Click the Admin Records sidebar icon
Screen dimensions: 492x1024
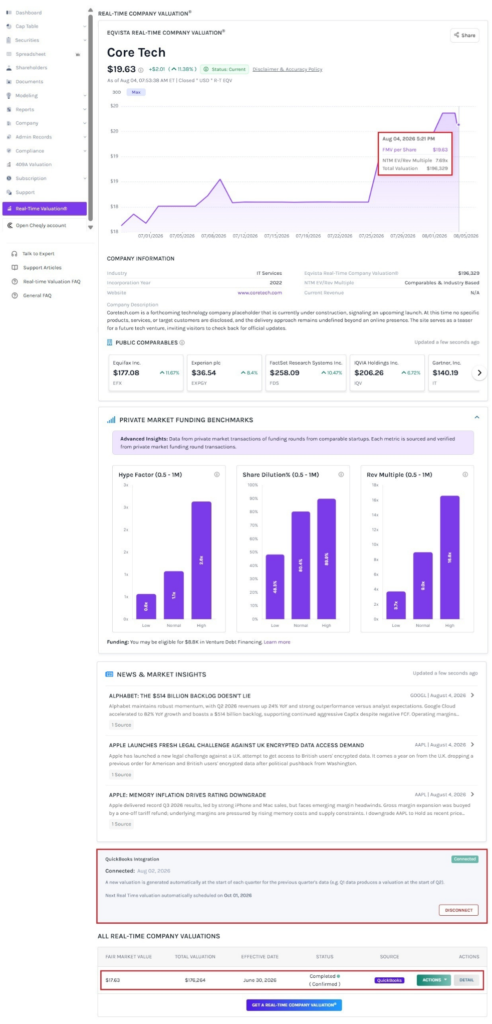(8, 137)
